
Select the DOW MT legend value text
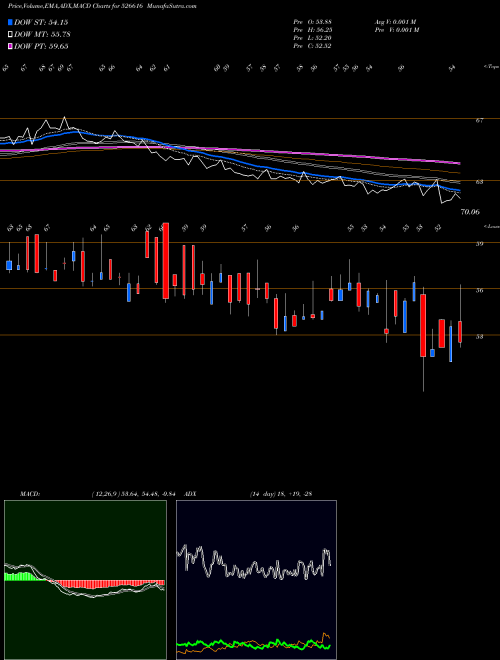click(x=43, y=34)
